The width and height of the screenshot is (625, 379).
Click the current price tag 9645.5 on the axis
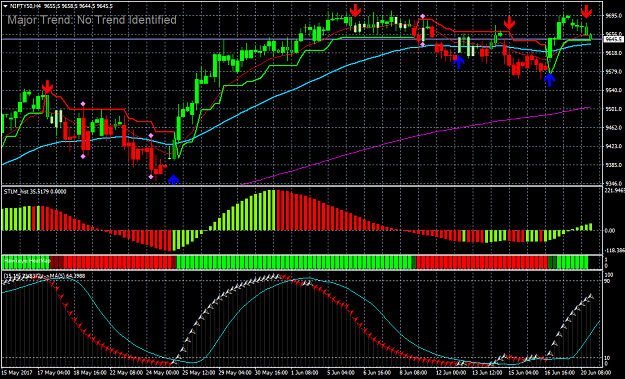[x=613, y=39]
